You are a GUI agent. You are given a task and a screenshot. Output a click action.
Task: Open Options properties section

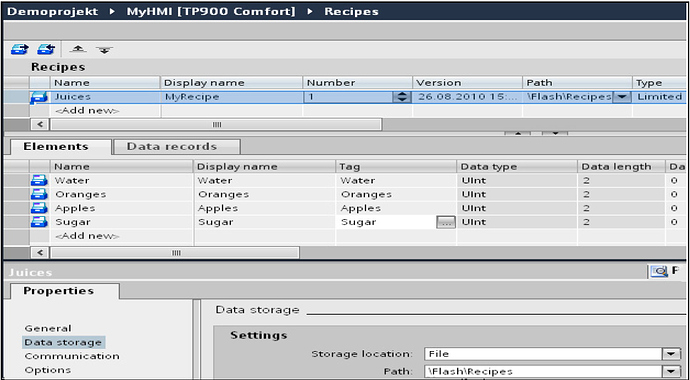click(x=48, y=370)
